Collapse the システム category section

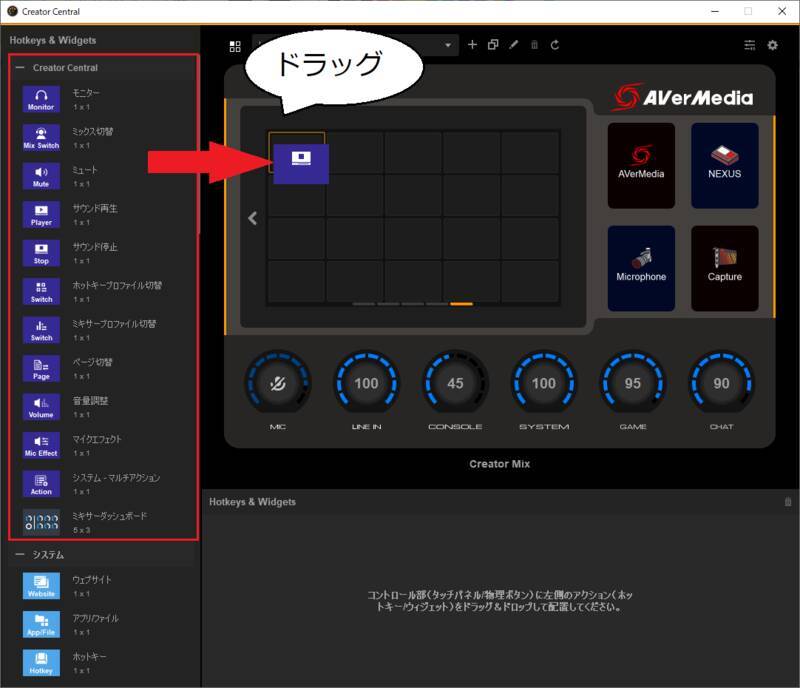20,554
